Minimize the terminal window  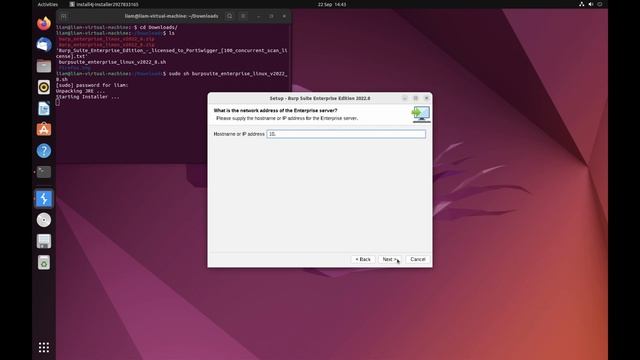[x=258, y=16]
